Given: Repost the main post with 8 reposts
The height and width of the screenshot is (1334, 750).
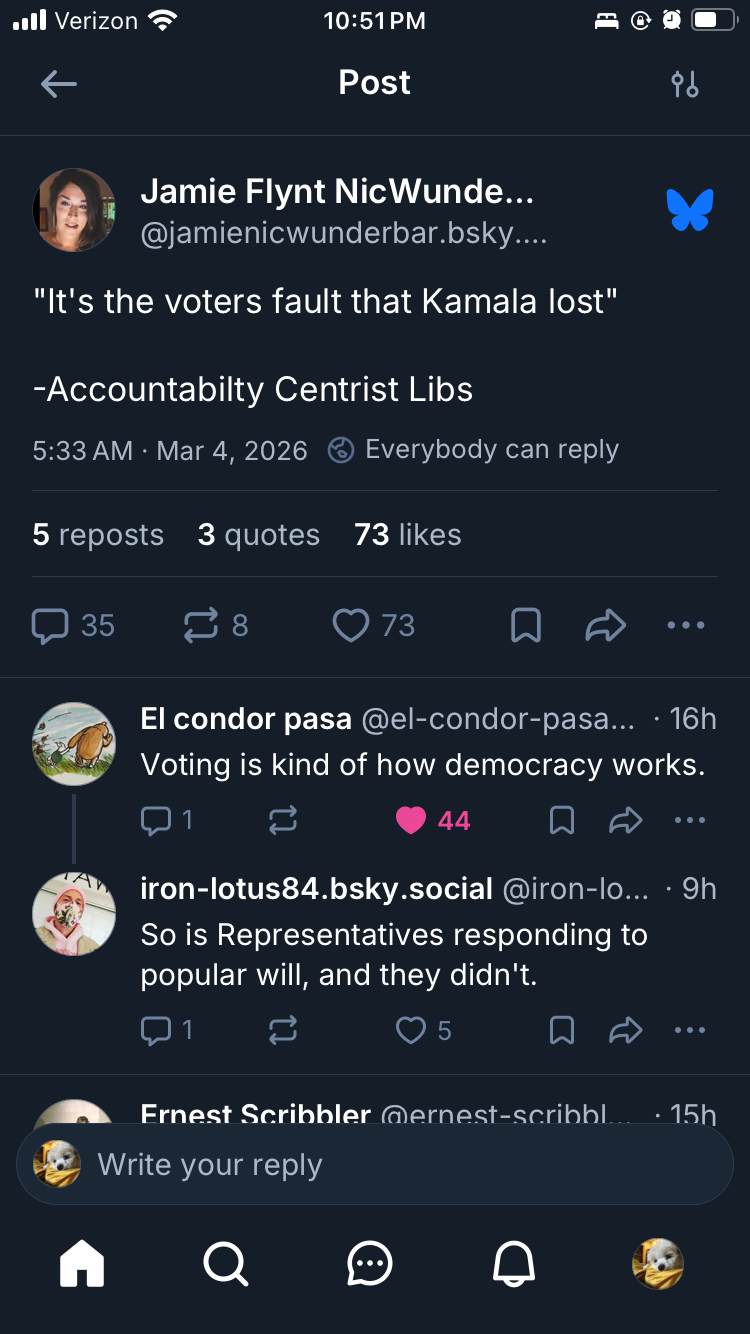Looking at the screenshot, I should pos(201,626).
